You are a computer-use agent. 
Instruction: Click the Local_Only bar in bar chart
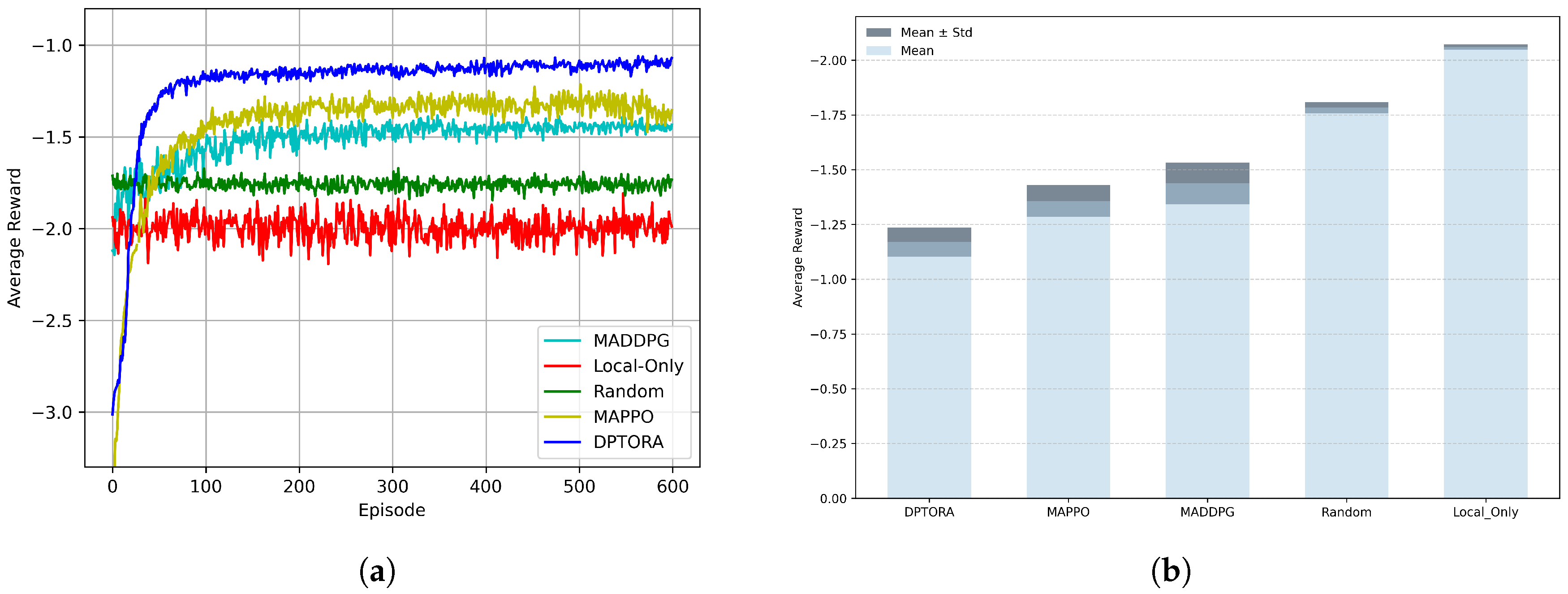tap(1485, 274)
